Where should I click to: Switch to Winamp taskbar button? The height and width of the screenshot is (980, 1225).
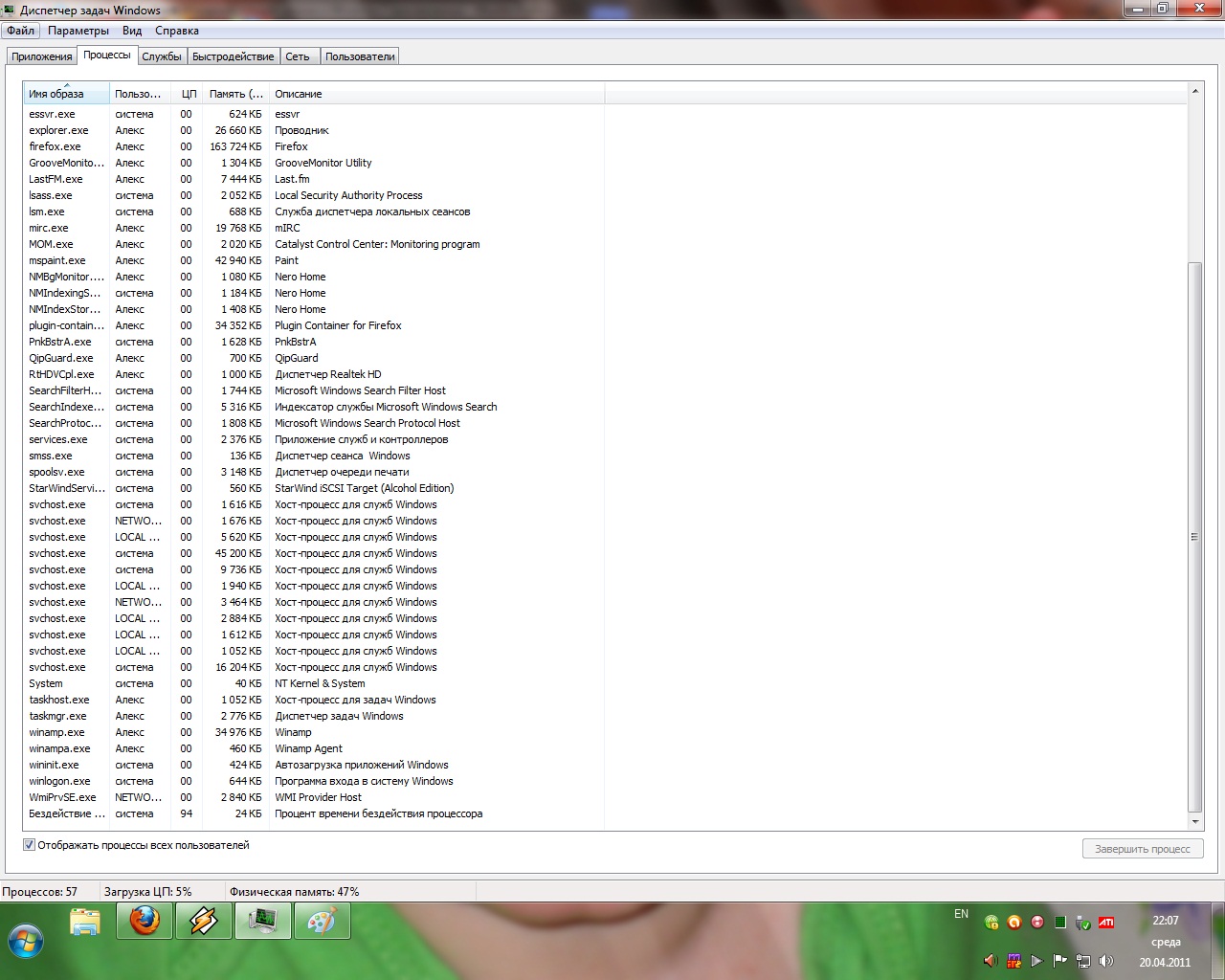pyautogui.click(x=204, y=922)
